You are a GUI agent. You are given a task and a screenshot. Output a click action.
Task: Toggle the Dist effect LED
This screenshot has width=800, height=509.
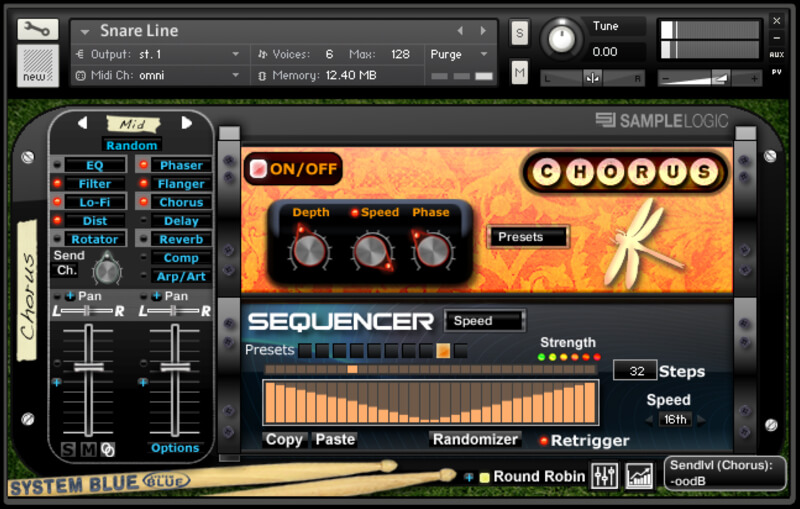[57, 220]
